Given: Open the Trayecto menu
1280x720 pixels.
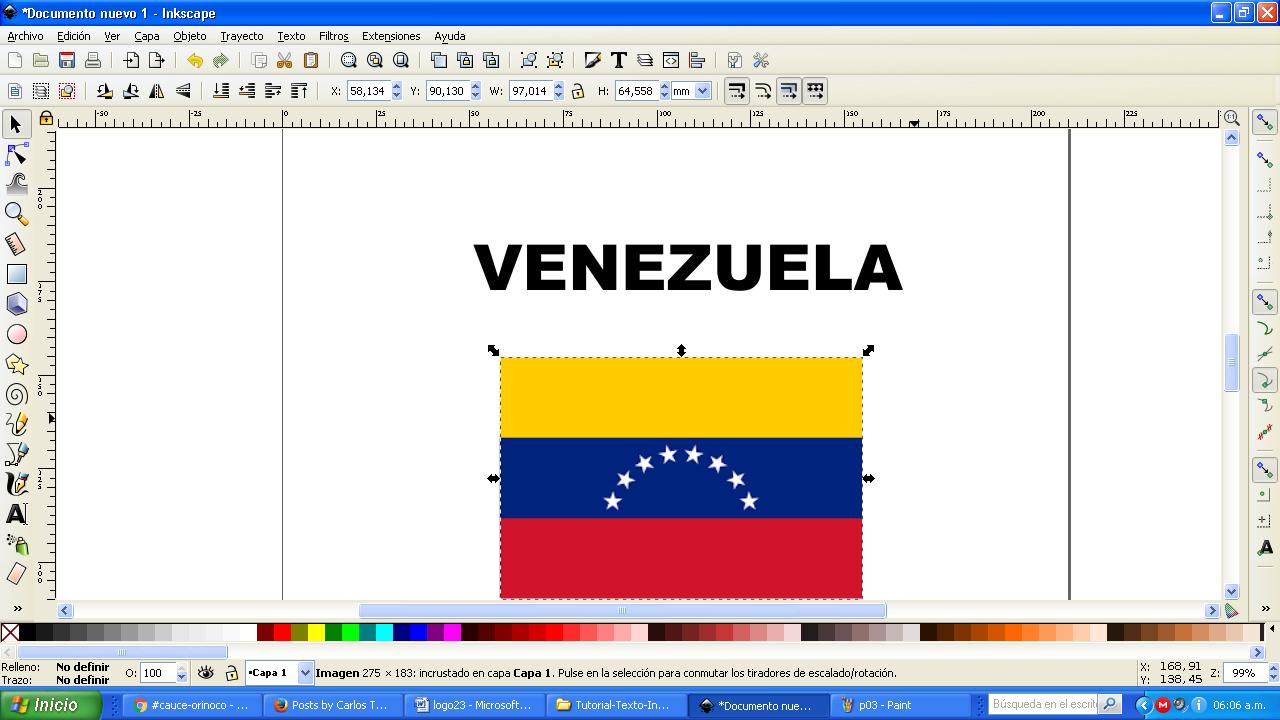Looking at the screenshot, I should (x=241, y=36).
